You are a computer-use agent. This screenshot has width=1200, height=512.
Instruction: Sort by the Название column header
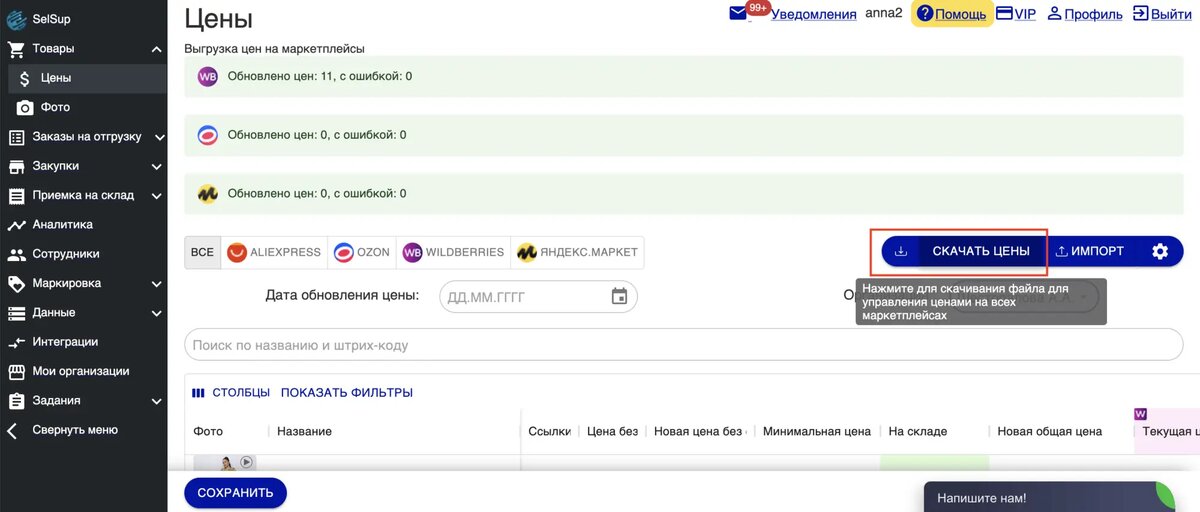(304, 431)
